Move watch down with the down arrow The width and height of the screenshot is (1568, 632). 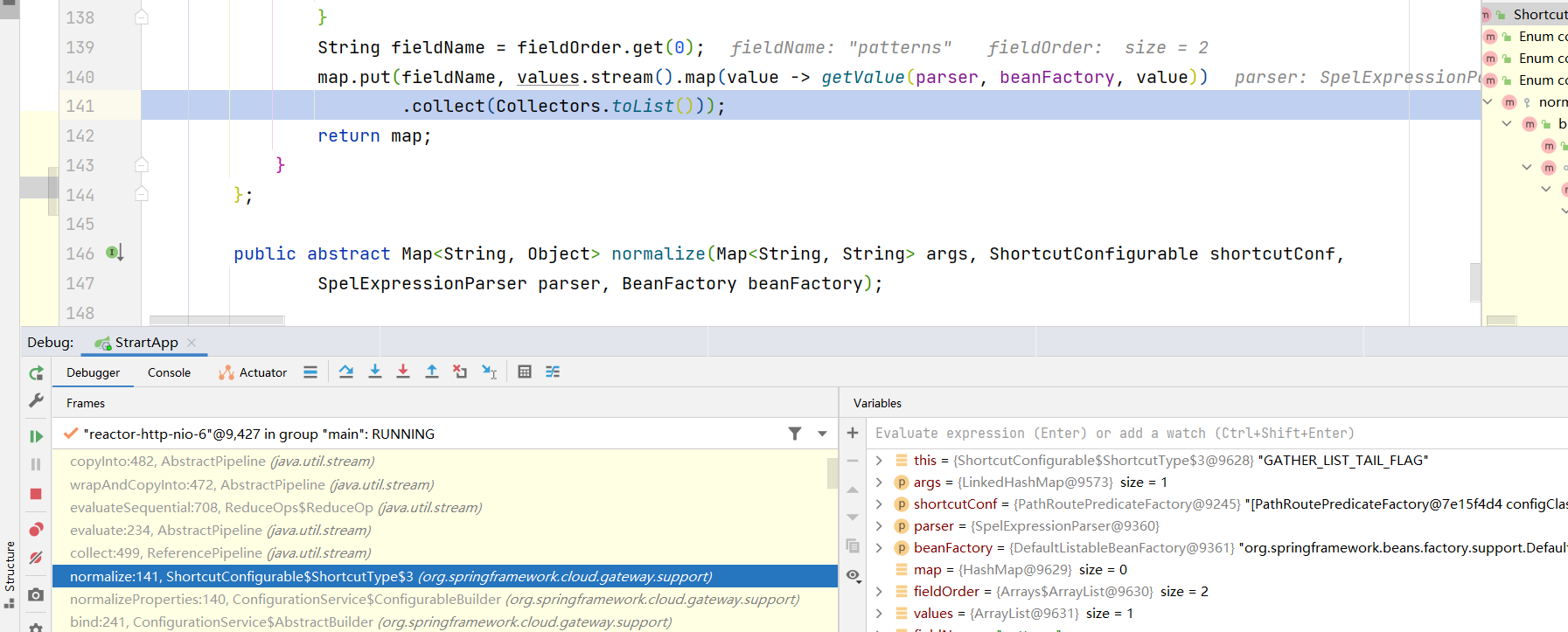pyautogui.click(x=853, y=517)
